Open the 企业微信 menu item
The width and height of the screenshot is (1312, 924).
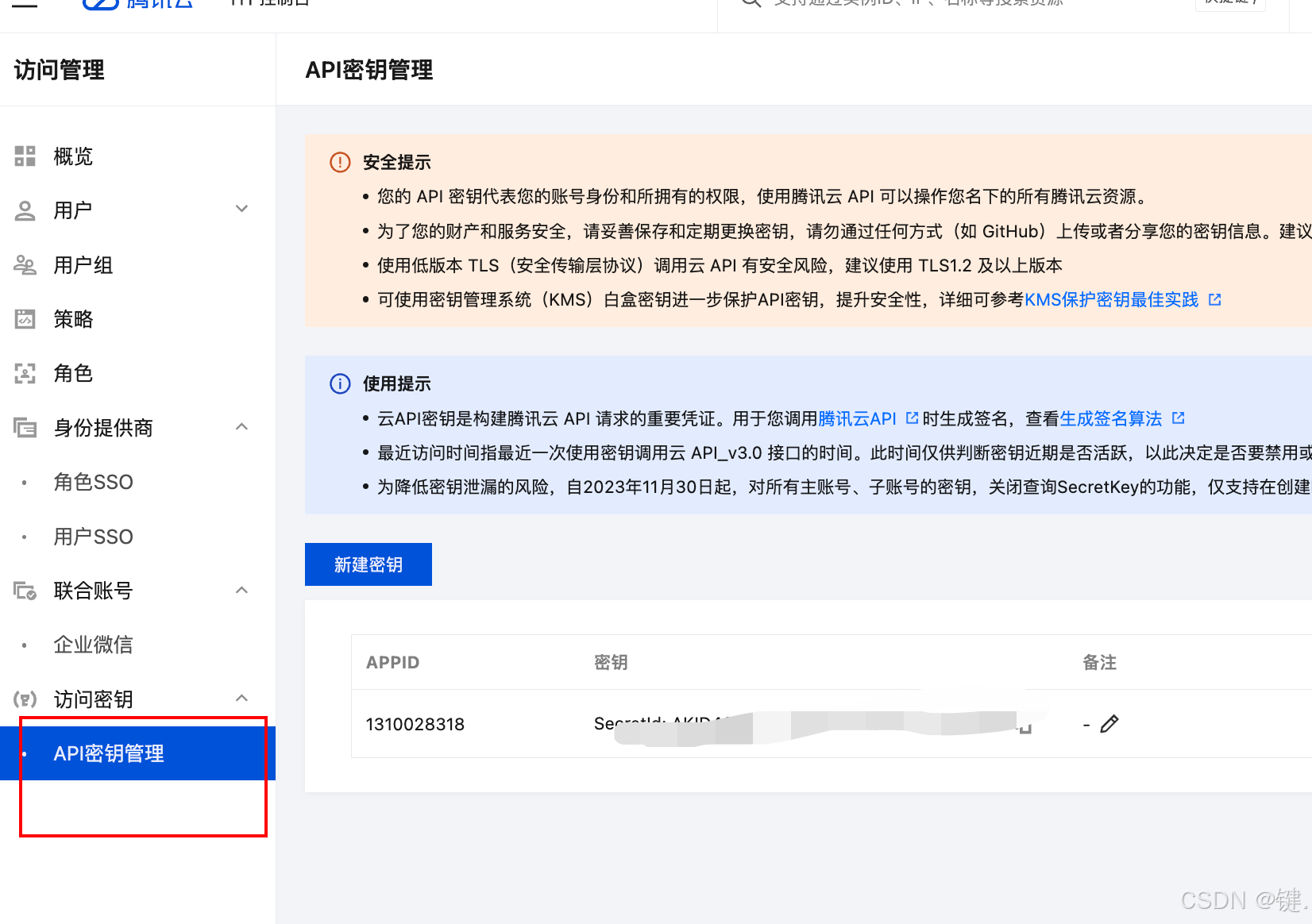click(x=94, y=645)
